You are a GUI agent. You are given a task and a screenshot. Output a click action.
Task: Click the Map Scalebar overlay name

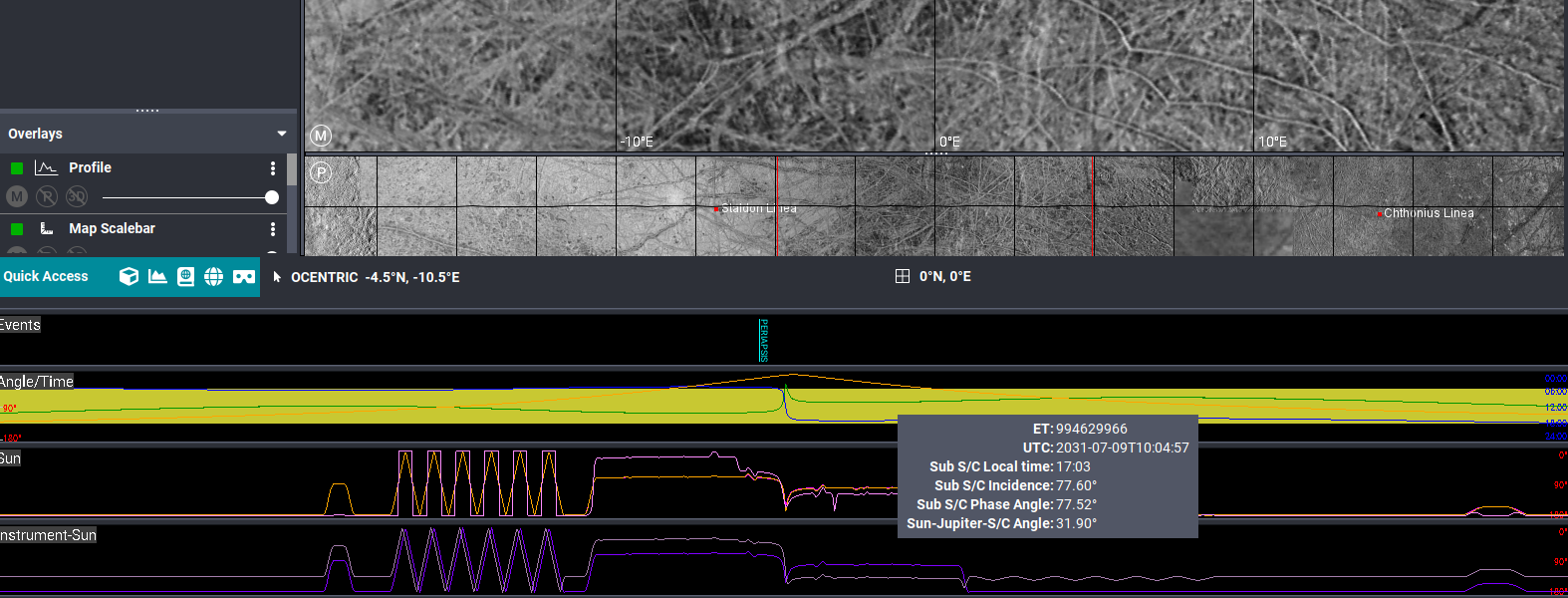pyautogui.click(x=112, y=228)
